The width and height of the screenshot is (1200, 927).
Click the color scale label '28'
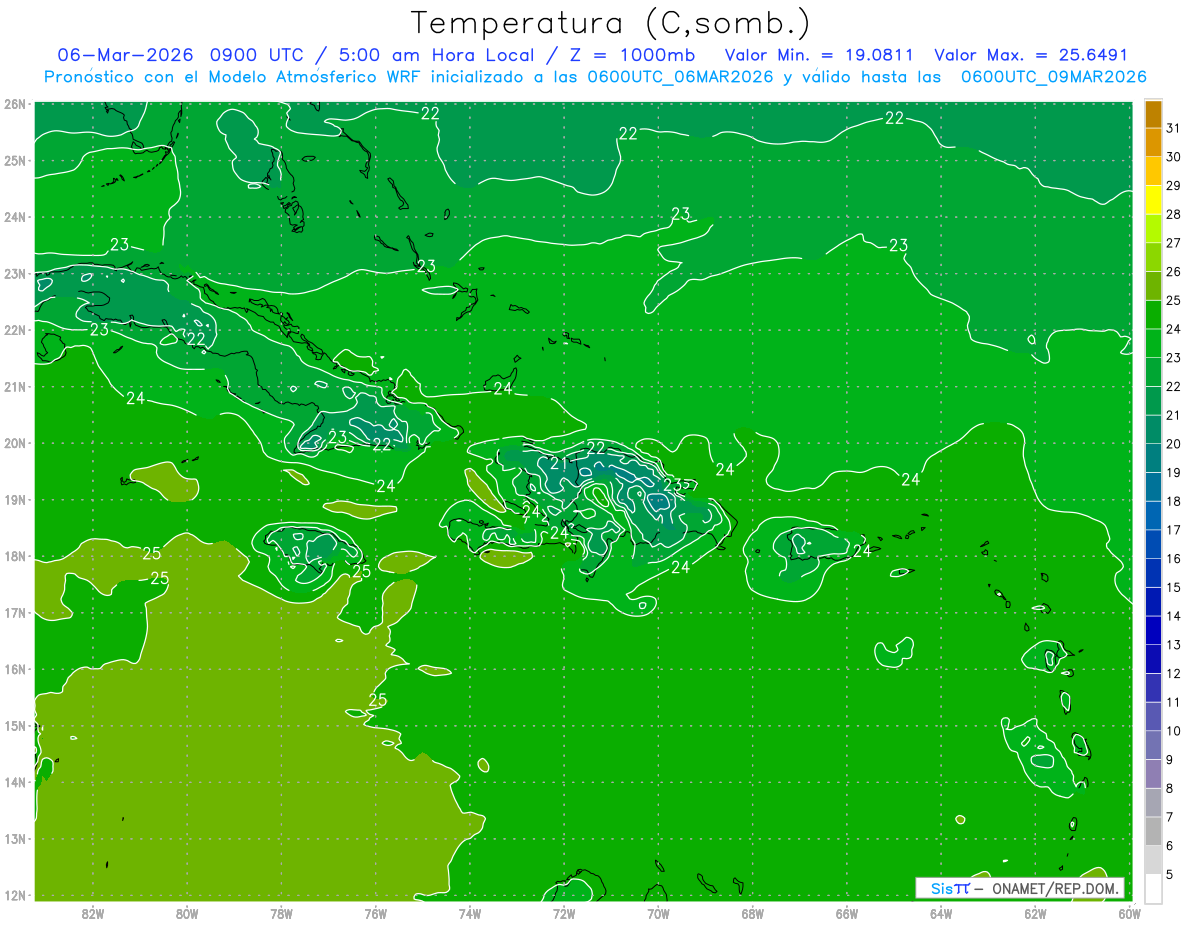(1173, 215)
